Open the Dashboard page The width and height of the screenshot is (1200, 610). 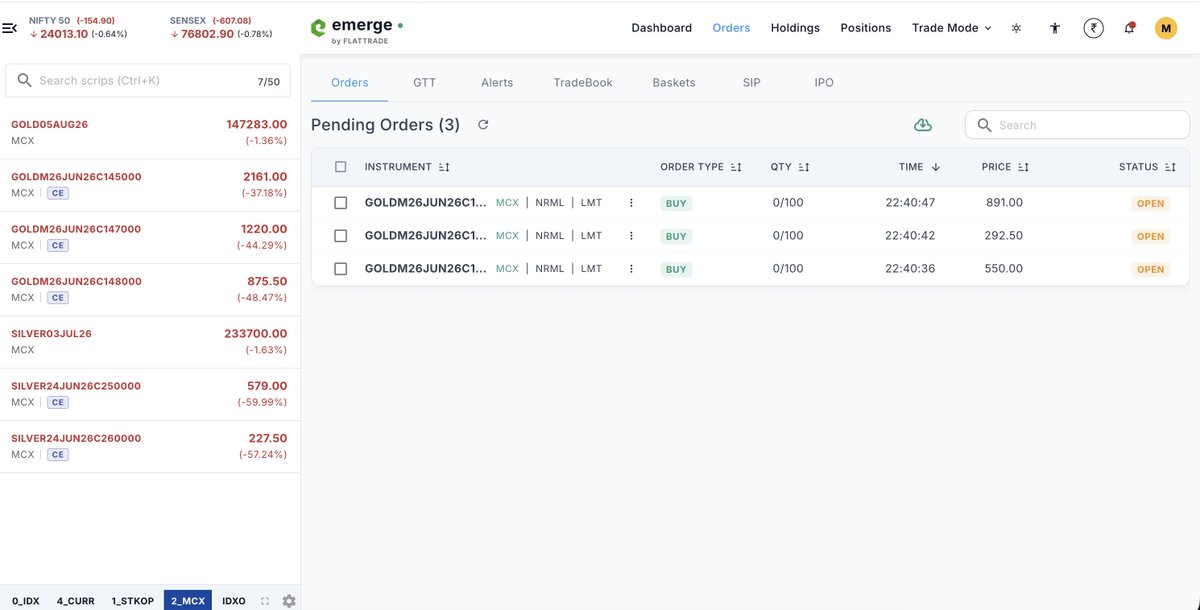[661, 28]
